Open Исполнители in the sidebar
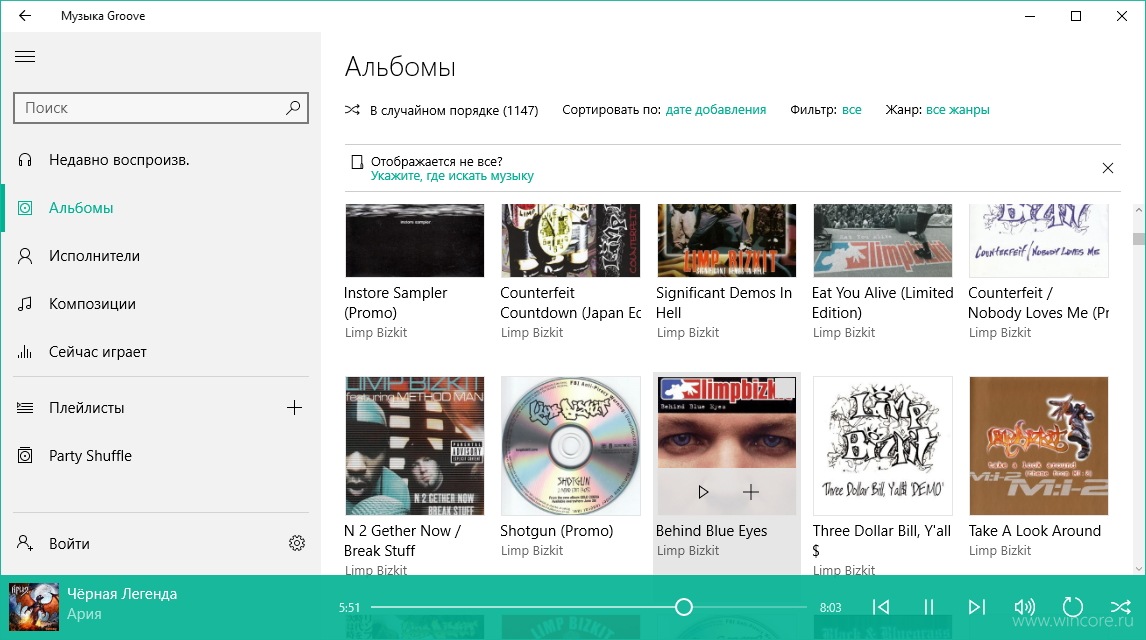This screenshot has width=1146, height=640. 161,256
